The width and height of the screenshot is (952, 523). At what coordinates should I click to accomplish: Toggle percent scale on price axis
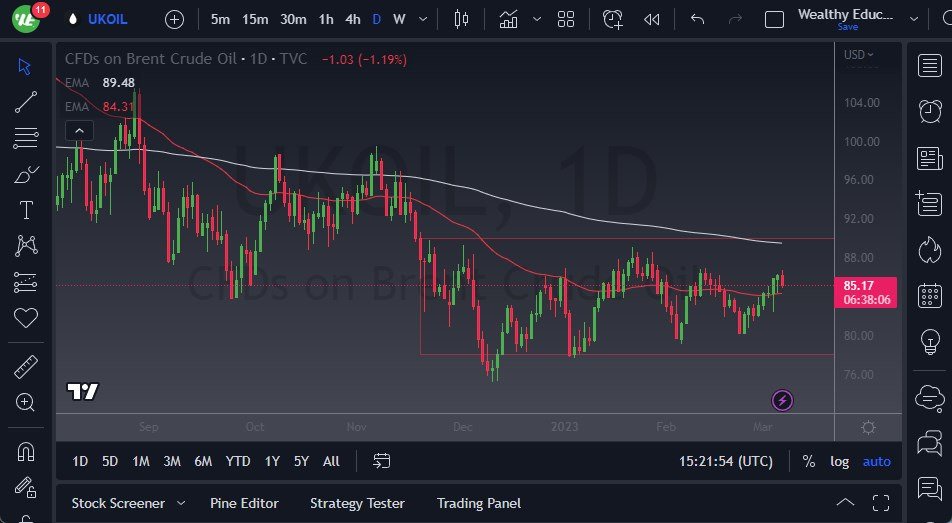coord(808,461)
